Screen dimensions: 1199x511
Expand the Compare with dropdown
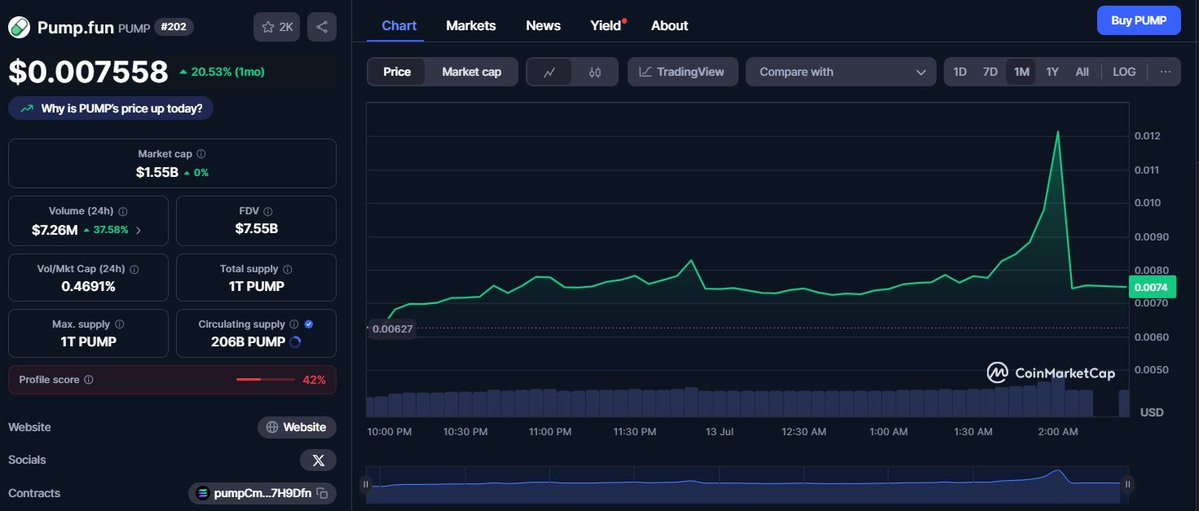[841, 72]
